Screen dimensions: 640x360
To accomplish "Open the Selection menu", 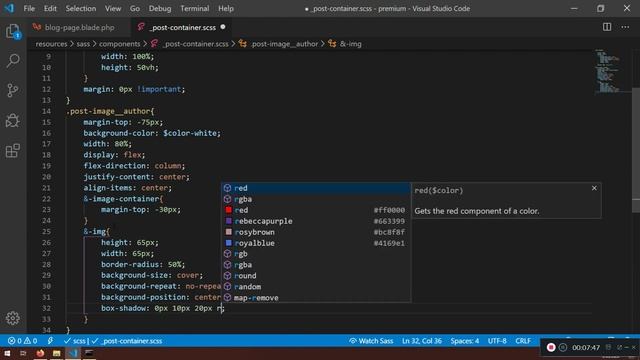I will (81, 8).
